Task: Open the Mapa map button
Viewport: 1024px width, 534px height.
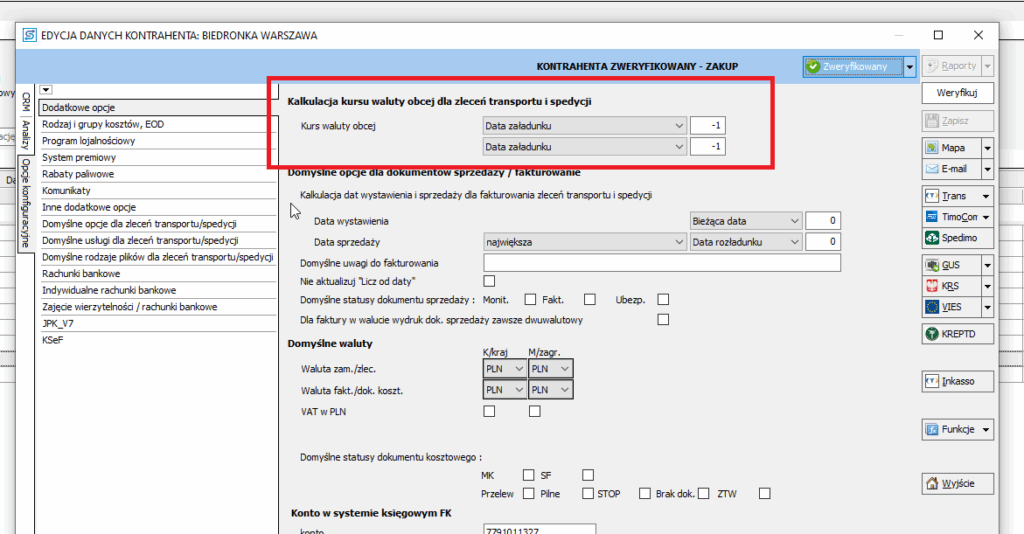Action: click(950, 147)
